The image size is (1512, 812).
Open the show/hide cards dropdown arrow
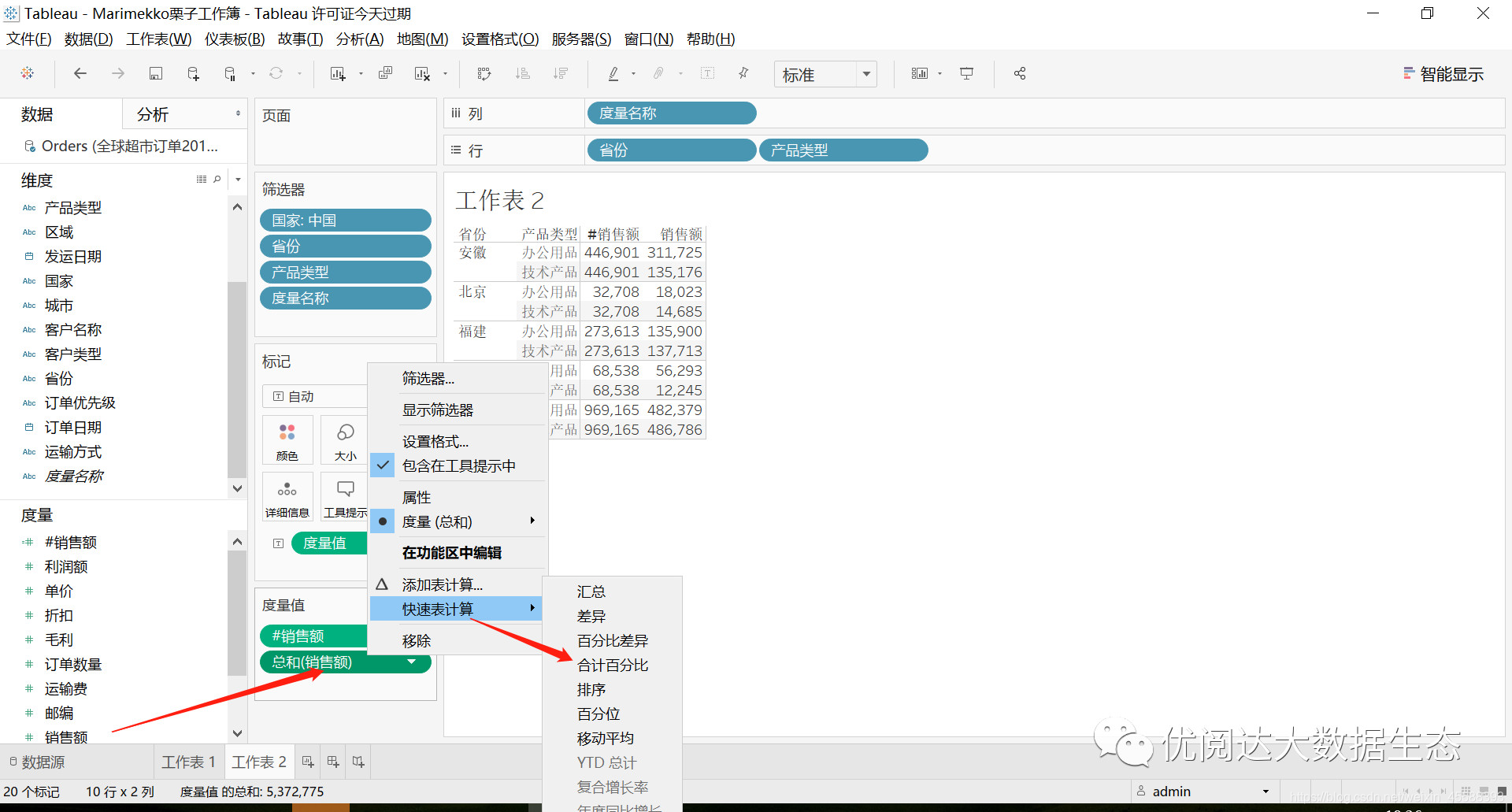coord(939,74)
